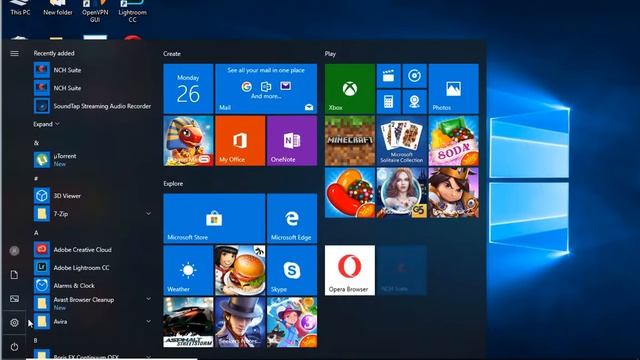Open the Skype tile

(x=292, y=270)
